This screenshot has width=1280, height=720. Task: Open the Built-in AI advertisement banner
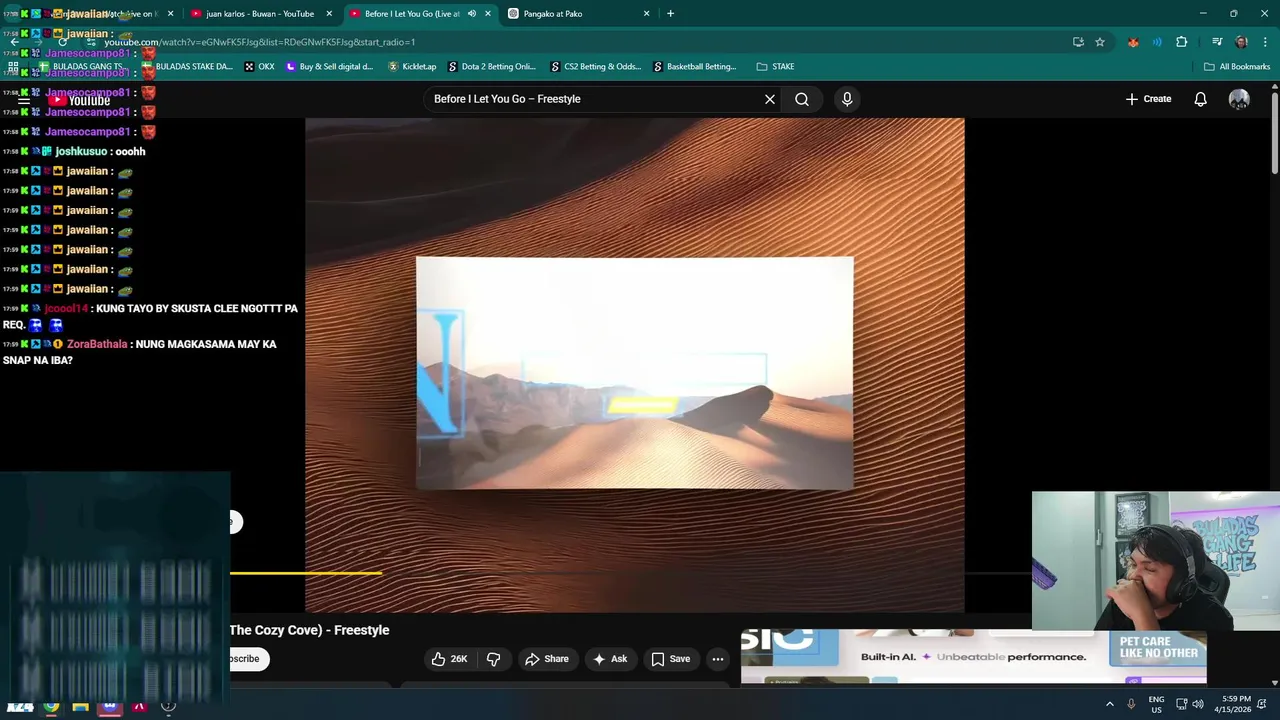(x=973, y=656)
